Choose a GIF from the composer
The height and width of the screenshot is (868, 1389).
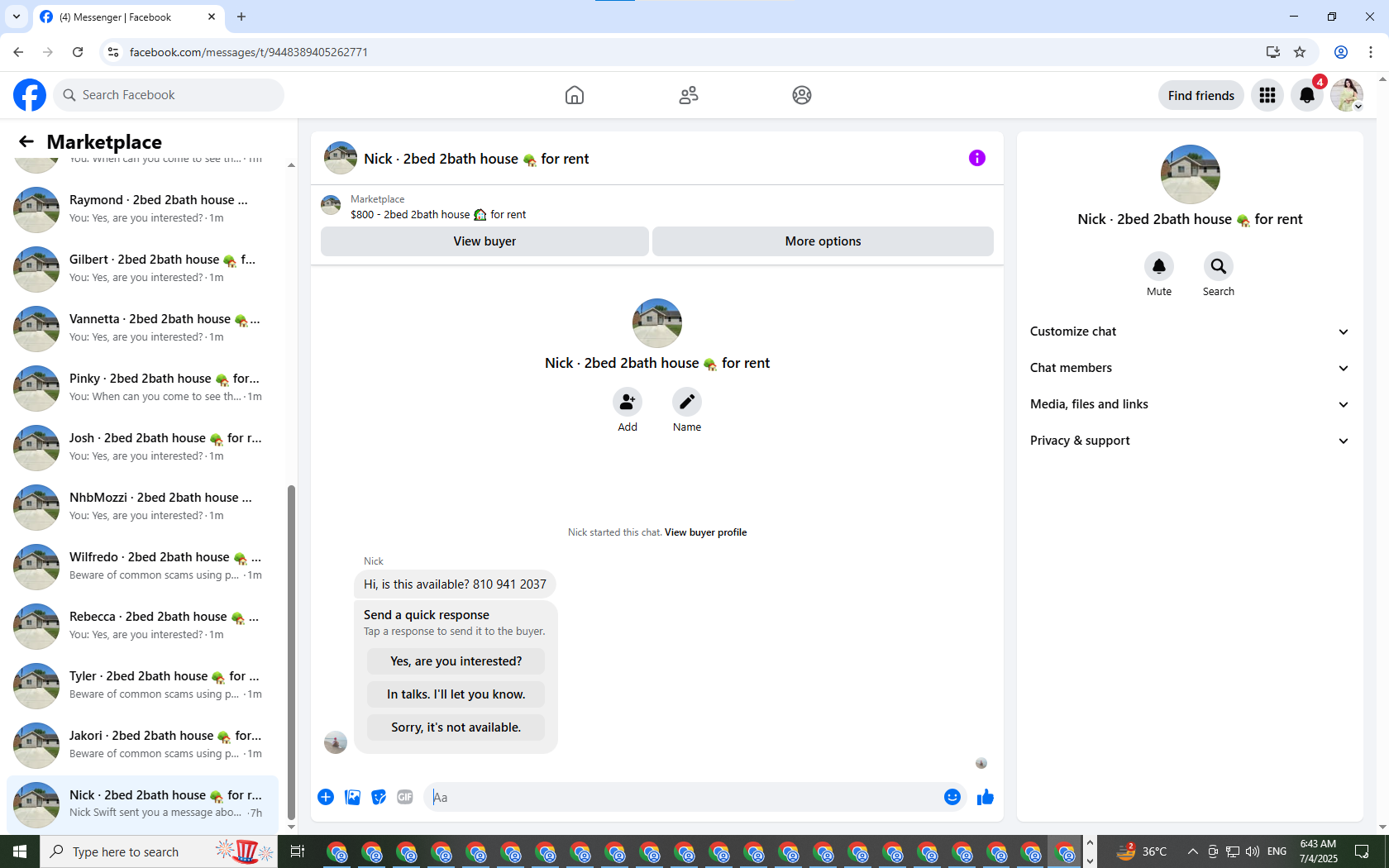[405, 797]
